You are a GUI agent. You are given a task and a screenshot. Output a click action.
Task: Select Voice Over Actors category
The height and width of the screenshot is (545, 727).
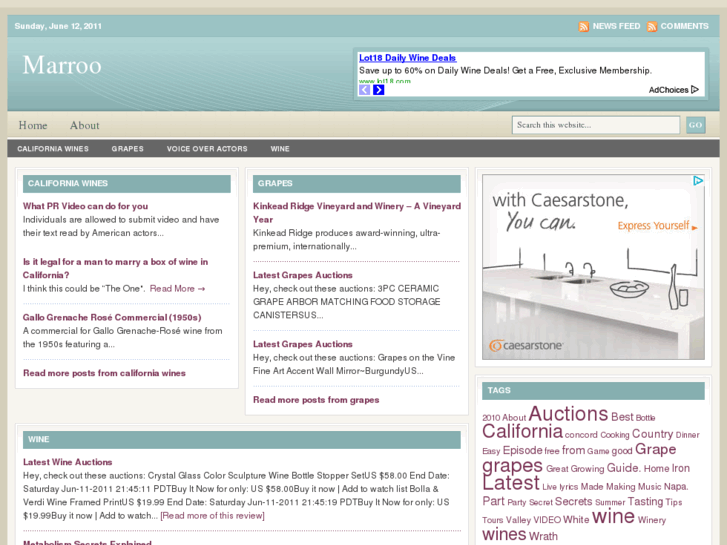(x=207, y=149)
